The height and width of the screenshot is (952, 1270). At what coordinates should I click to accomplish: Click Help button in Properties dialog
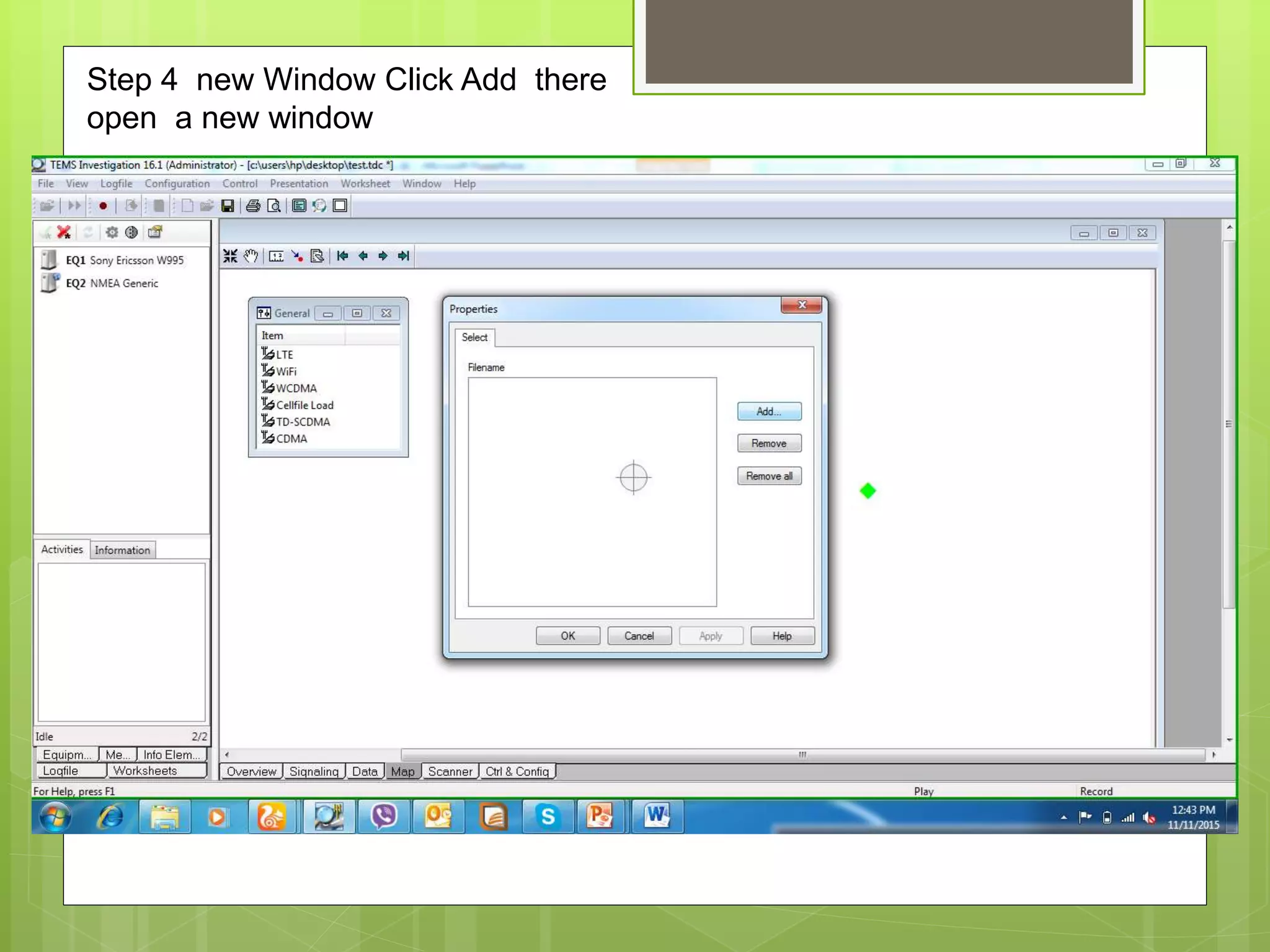click(x=782, y=636)
